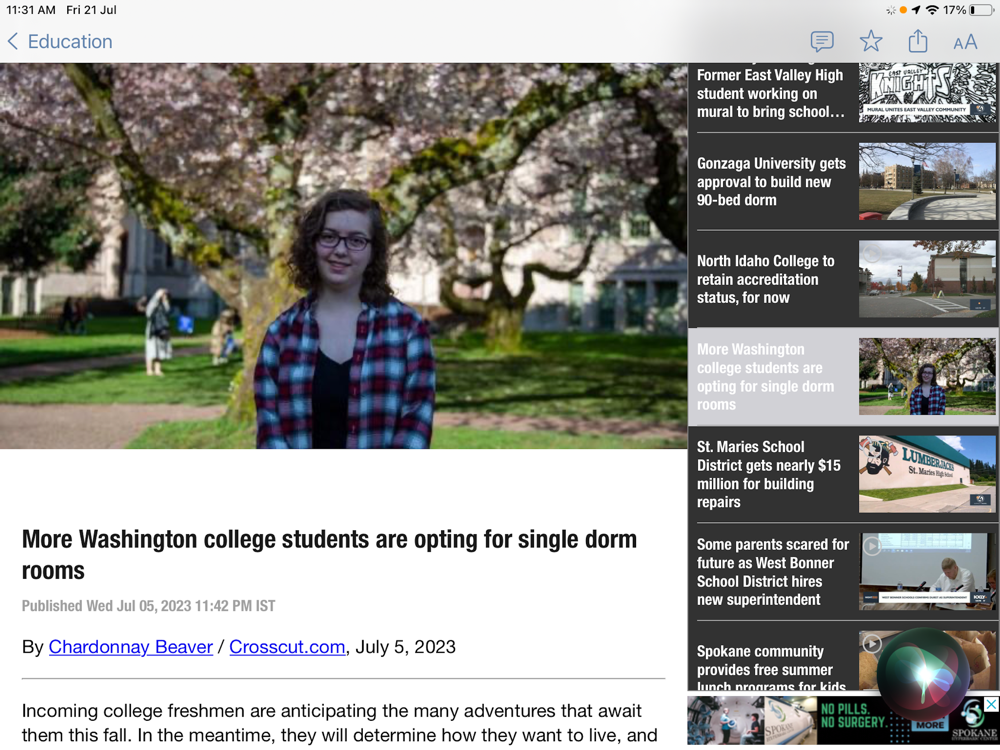Tap the Lumberjacks St. Maries High School thumbnail
The image size is (1000, 750).
click(927, 474)
